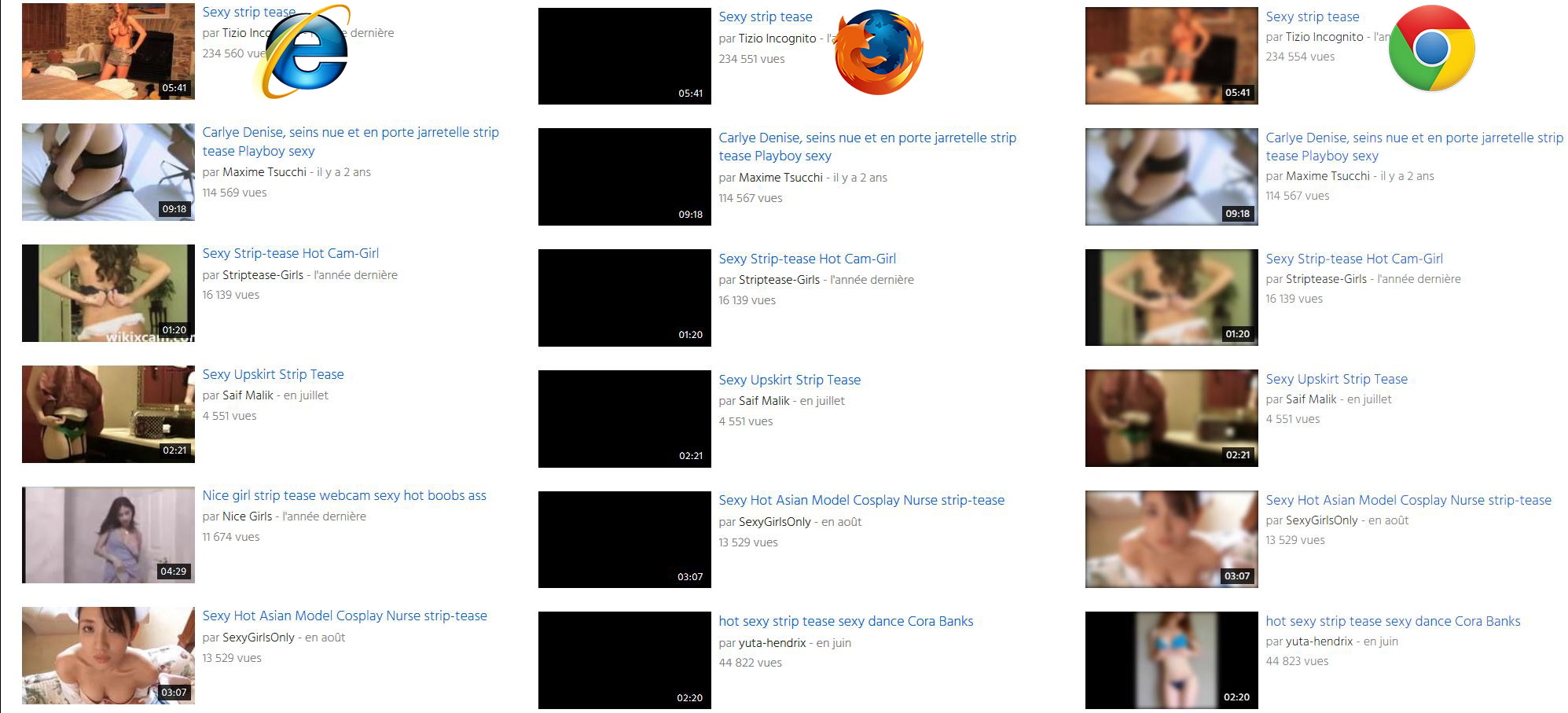Open the Cosplay Nurse video in the Firefox column
Image resolution: width=1568 pixels, height=713 pixels.
coord(861,500)
